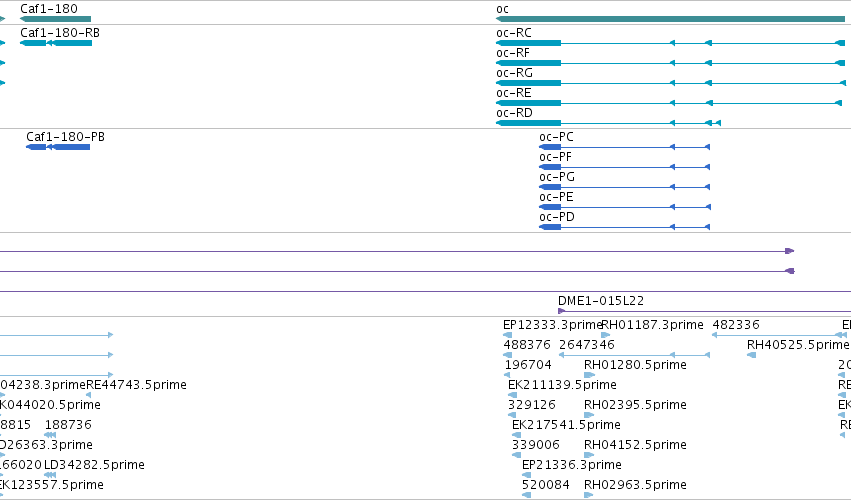Select the oc-RE transcript
The height and width of the screenshot is (500, 851).
(669, 103)
